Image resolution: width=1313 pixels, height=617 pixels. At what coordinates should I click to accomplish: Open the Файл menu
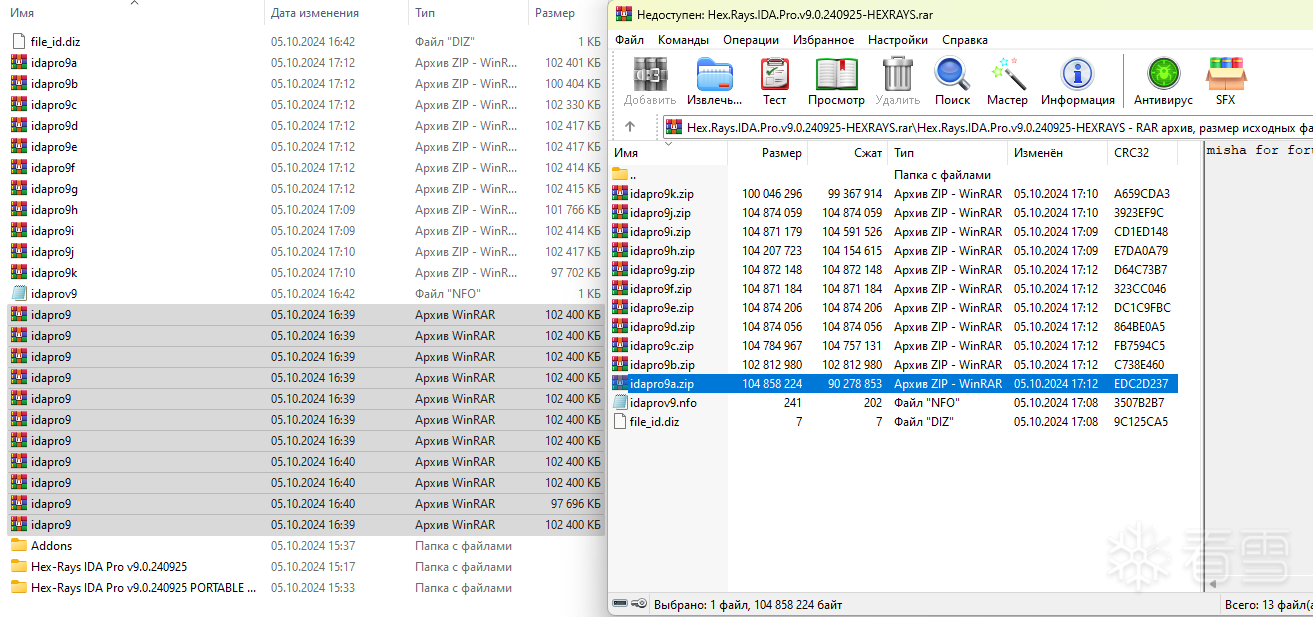point(629,40)
